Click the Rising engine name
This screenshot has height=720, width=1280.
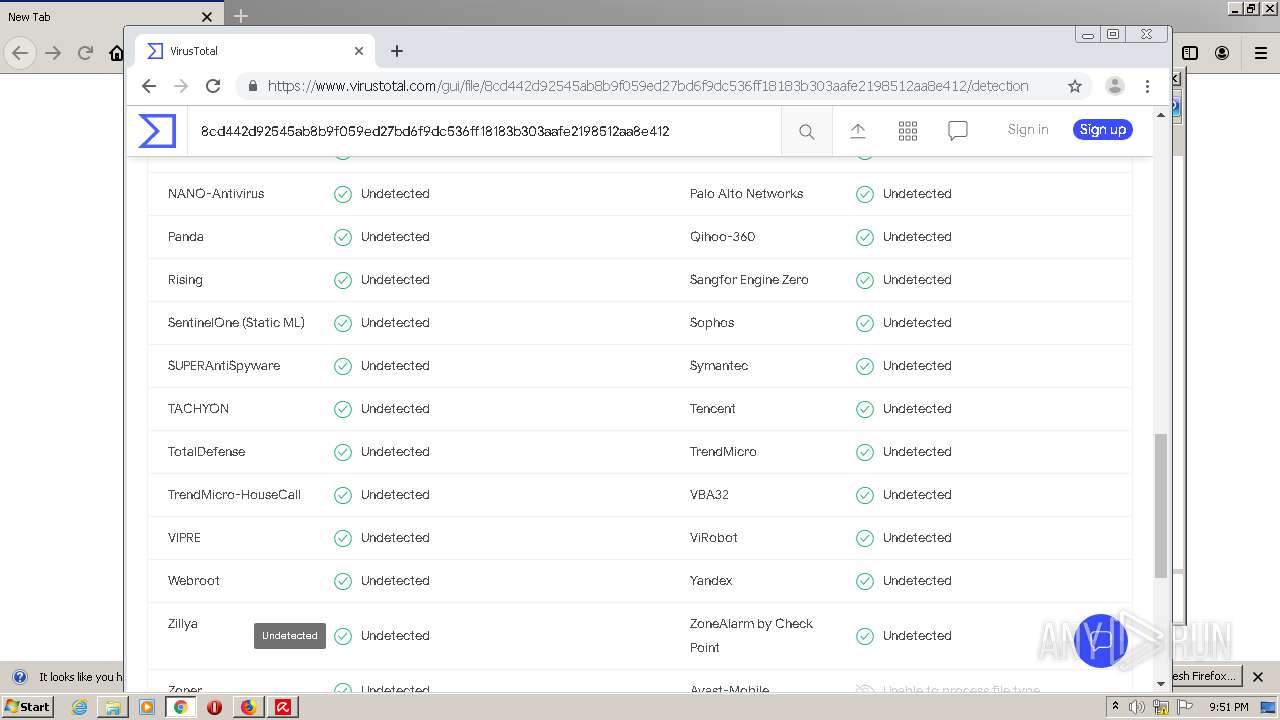(x=185, y=280)
